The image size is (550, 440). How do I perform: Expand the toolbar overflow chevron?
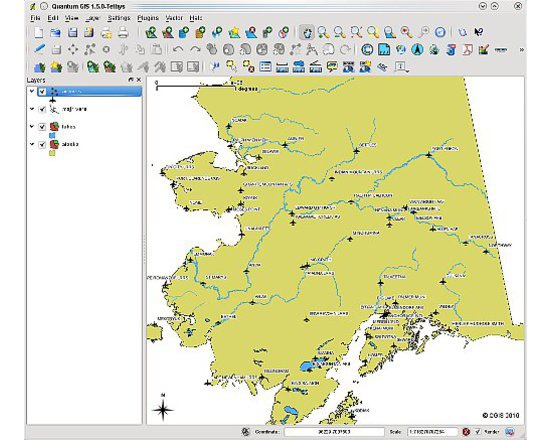tap(521, 50)
